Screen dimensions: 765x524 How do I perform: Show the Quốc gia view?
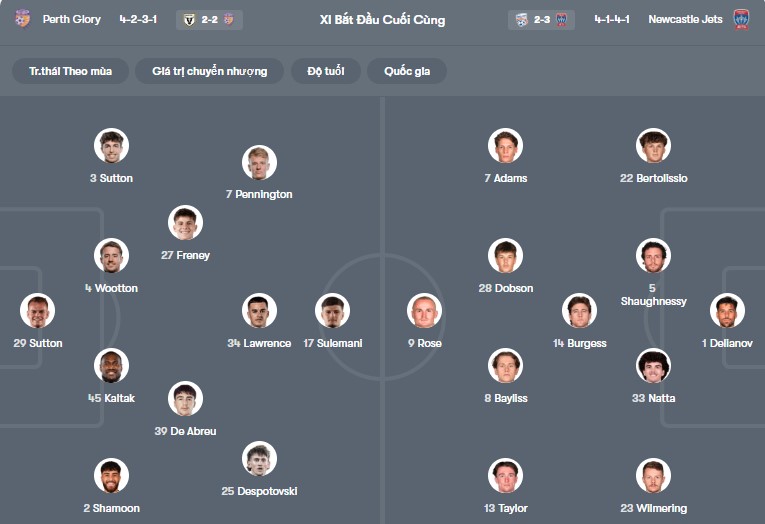[407, 71]
